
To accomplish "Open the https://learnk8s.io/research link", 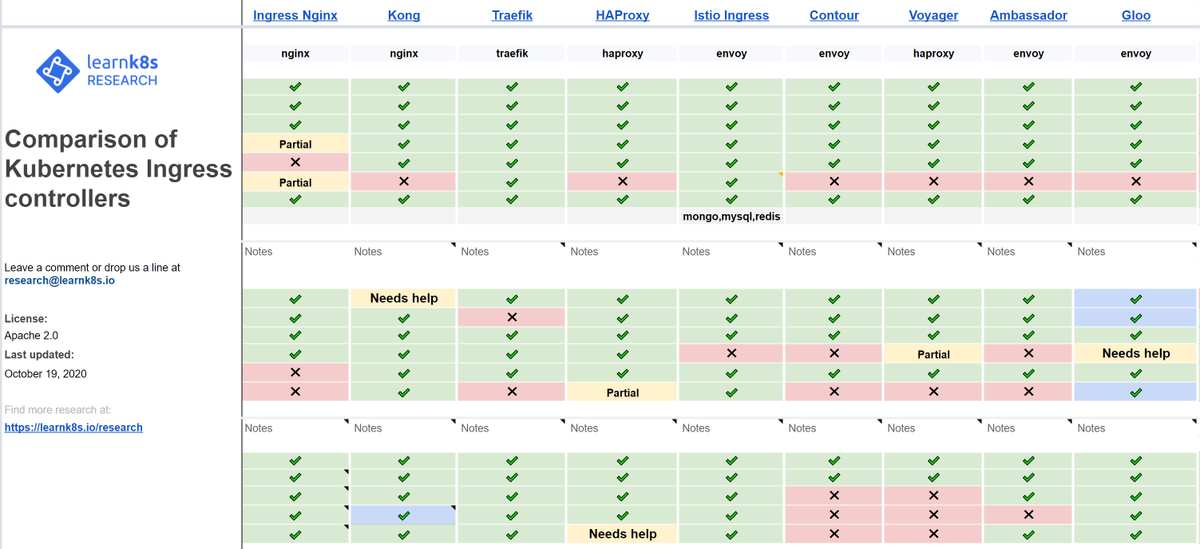I will (73, 427).
